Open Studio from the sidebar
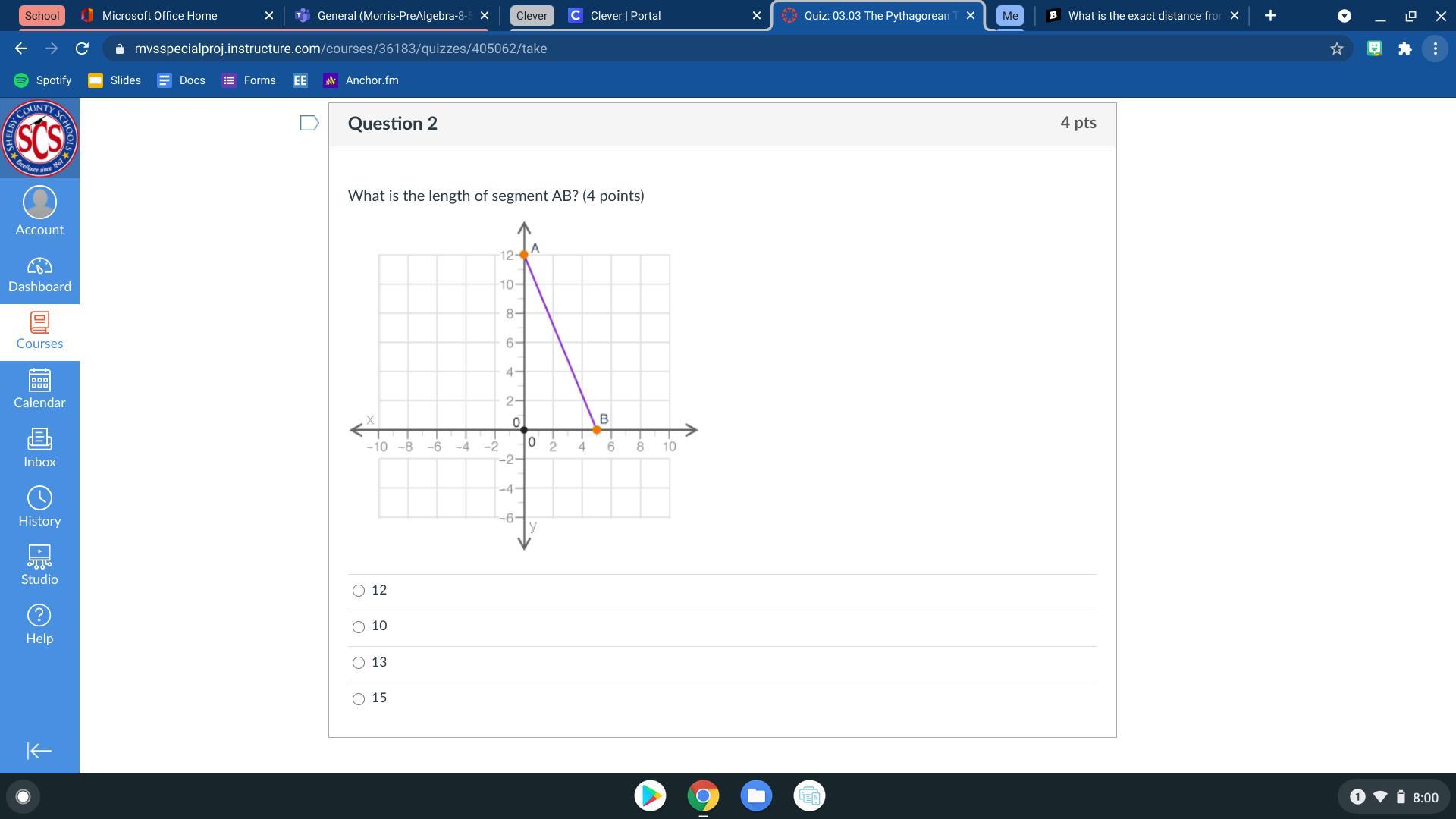 pos(39,565)
